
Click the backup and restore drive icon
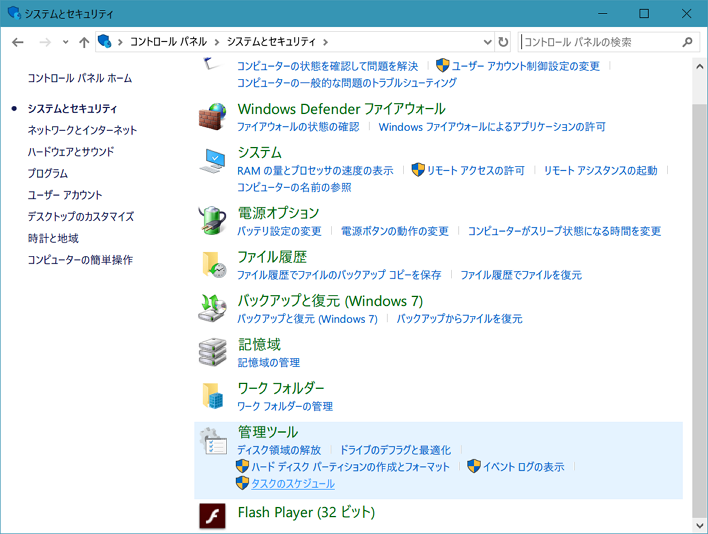212,308
